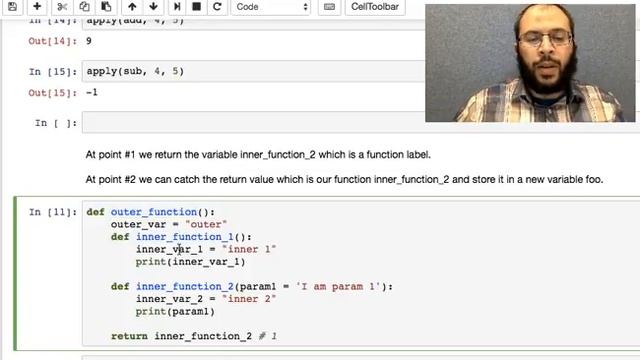Cut the selected cell with scissors icon

coord(62,7)
